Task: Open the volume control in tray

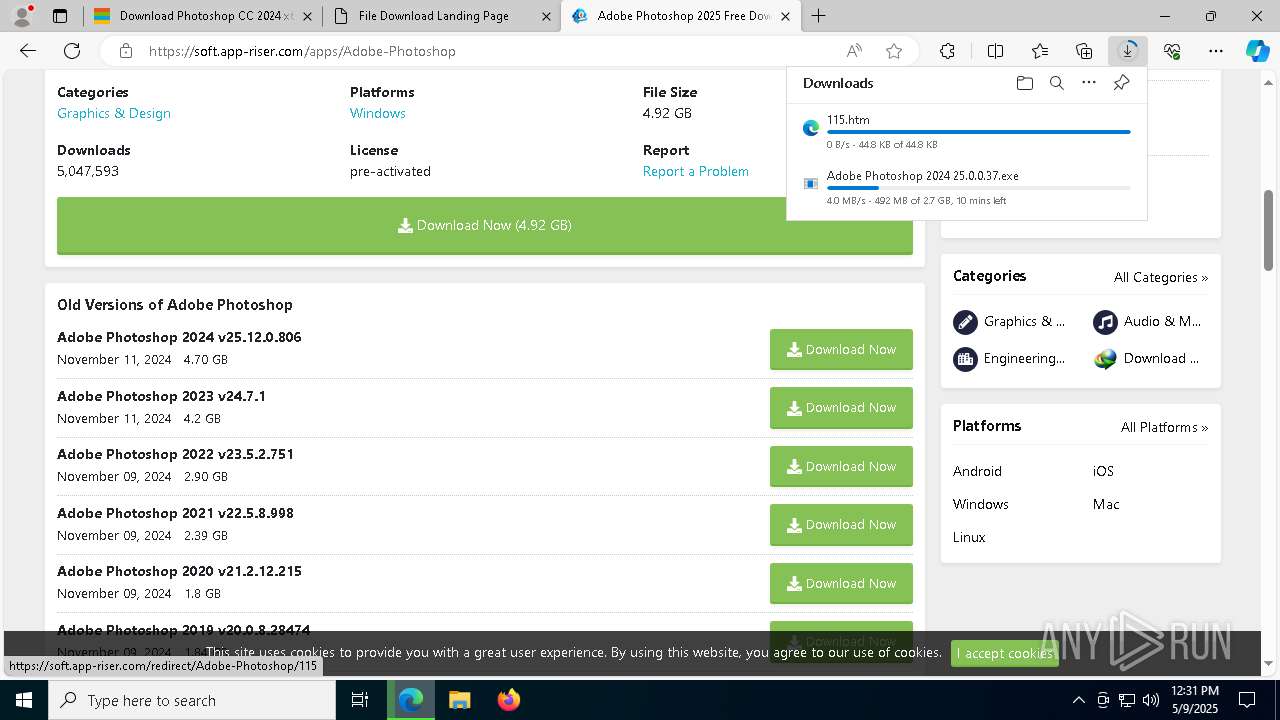Action: [1151, 700]
